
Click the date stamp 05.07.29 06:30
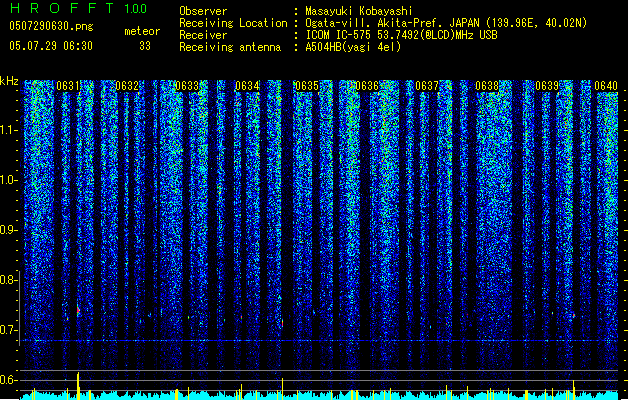pos(51,46)
